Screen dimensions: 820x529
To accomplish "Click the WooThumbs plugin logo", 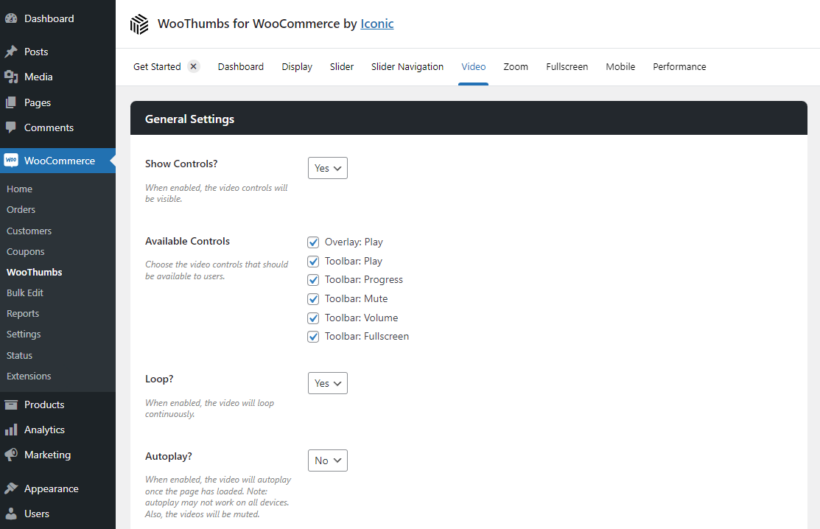I will coord(139,24).
